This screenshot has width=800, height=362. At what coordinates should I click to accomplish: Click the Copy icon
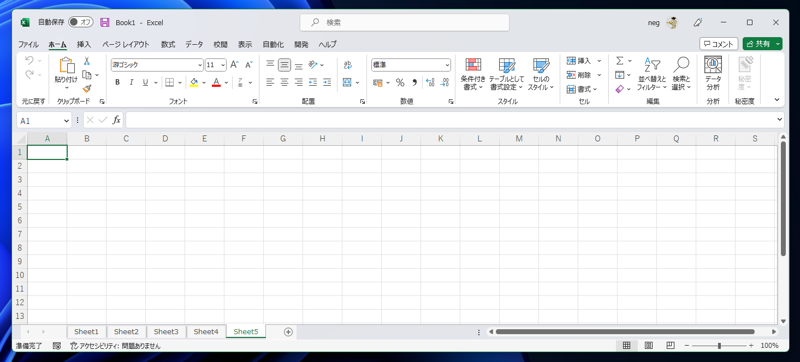87,75
